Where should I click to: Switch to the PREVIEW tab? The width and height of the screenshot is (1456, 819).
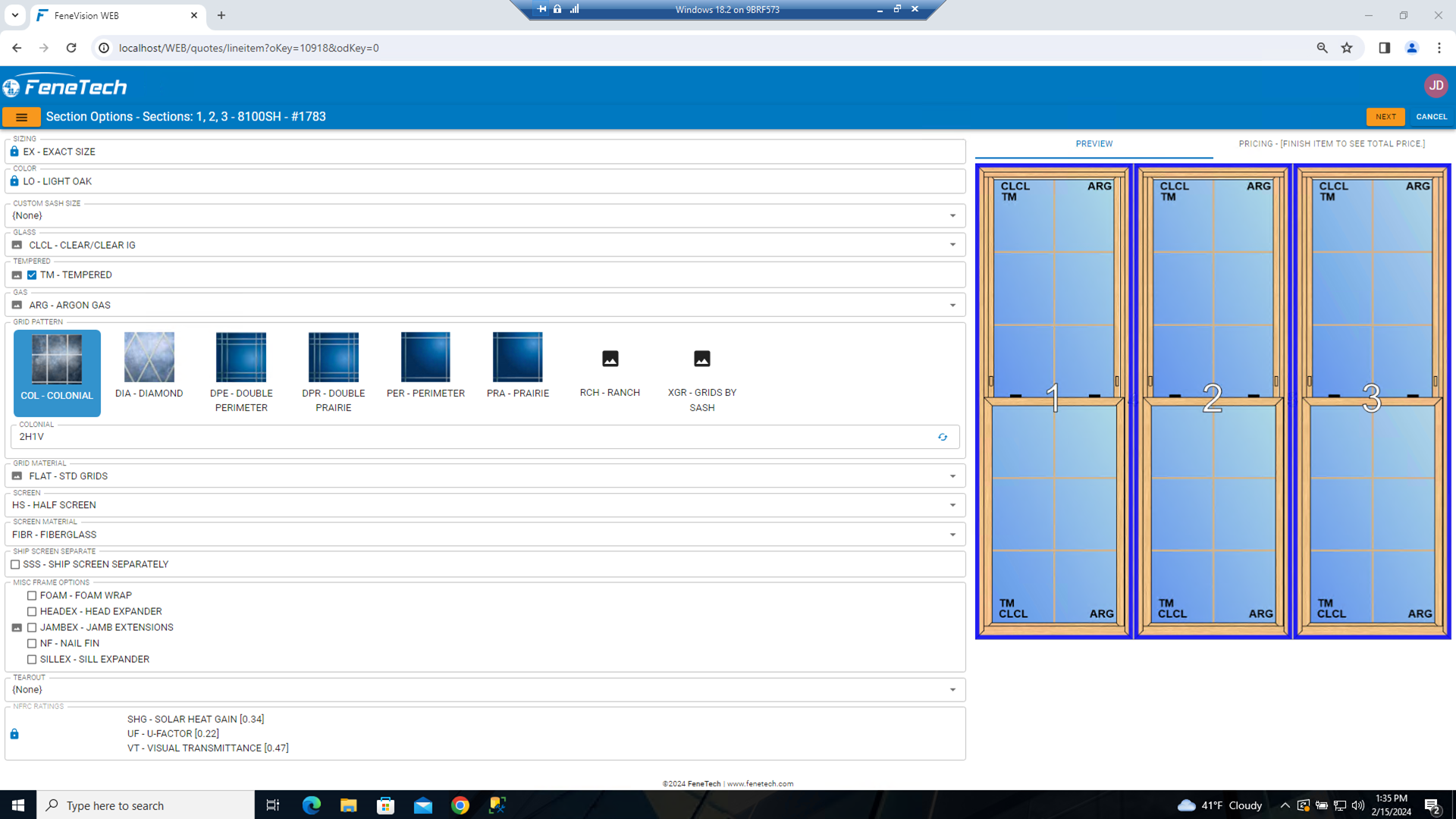coord(1094,144)
